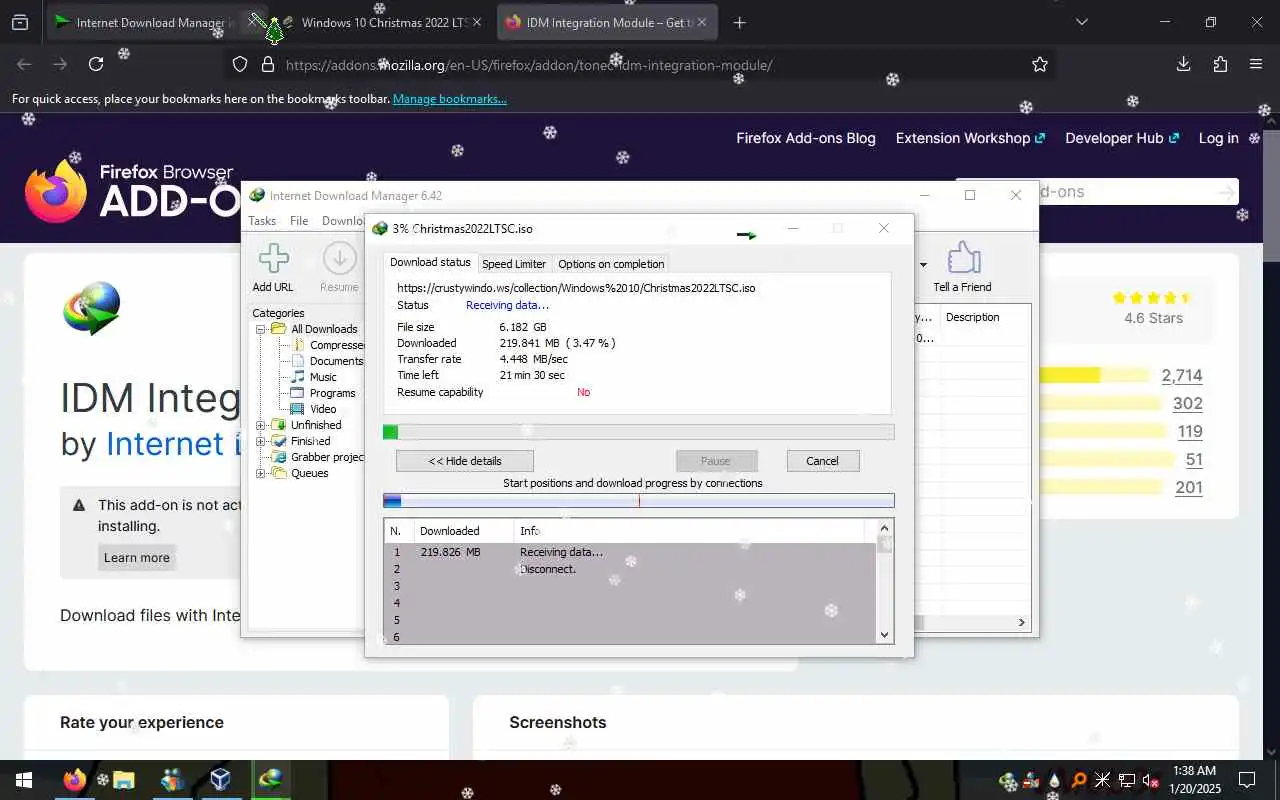Open Firefox downloads panel icon

(1183, 64)
